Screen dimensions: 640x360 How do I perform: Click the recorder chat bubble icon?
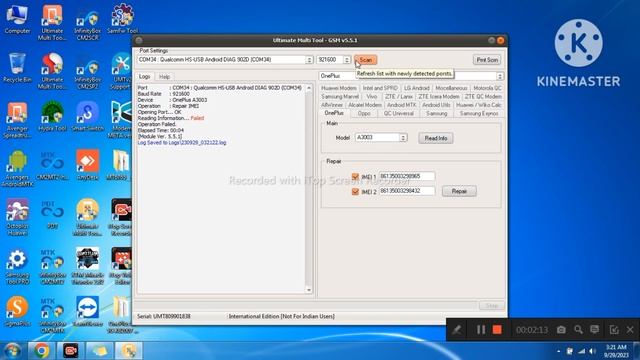pos(594,329)
